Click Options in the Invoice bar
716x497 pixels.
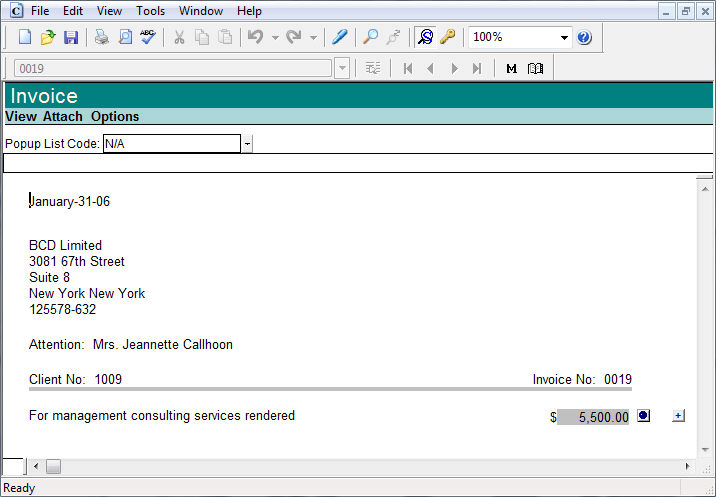pos(115,116)
